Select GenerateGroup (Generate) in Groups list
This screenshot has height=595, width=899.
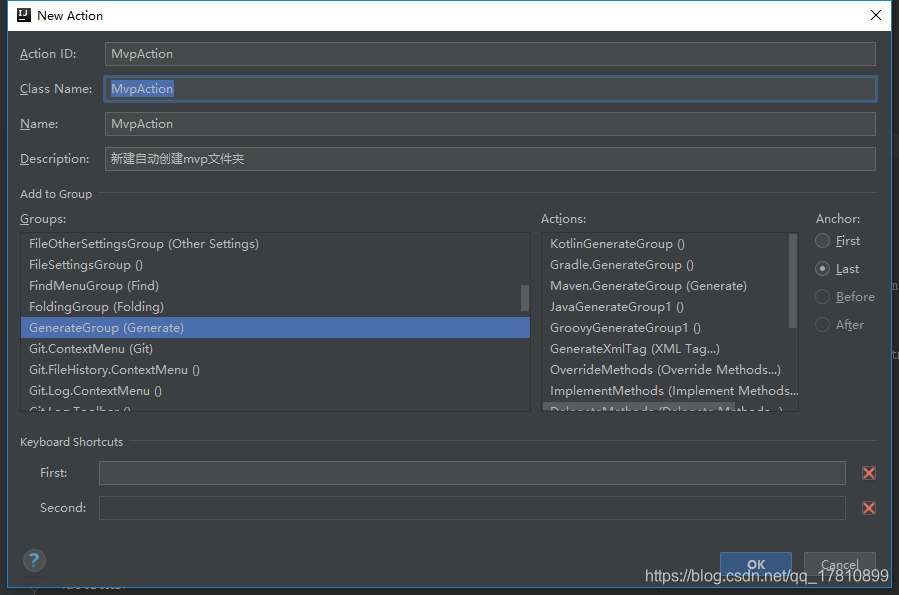point(275,328)
